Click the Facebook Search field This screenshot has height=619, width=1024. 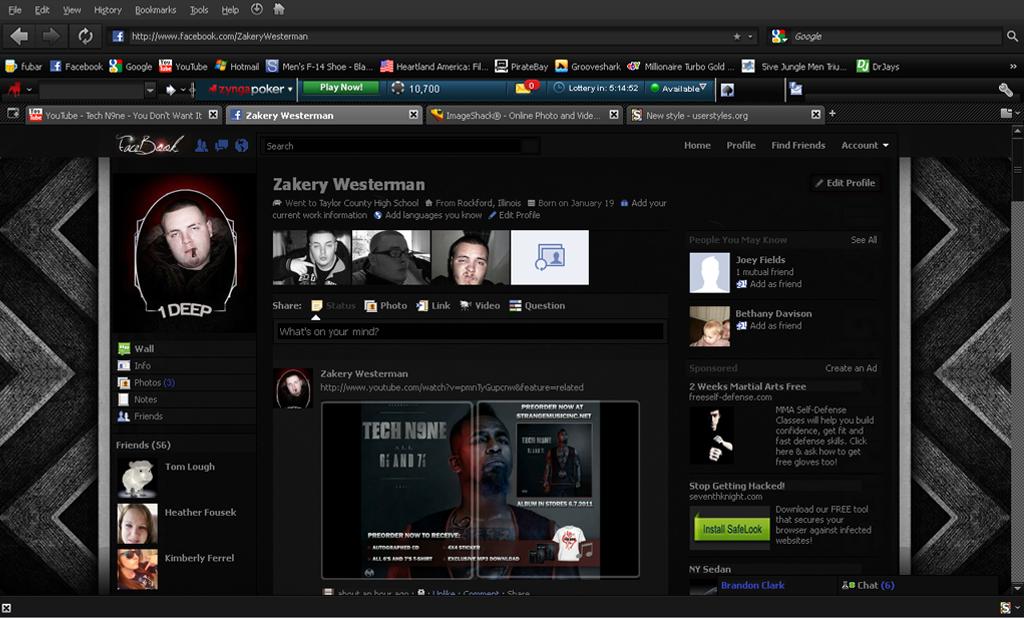tap(400, 146)
